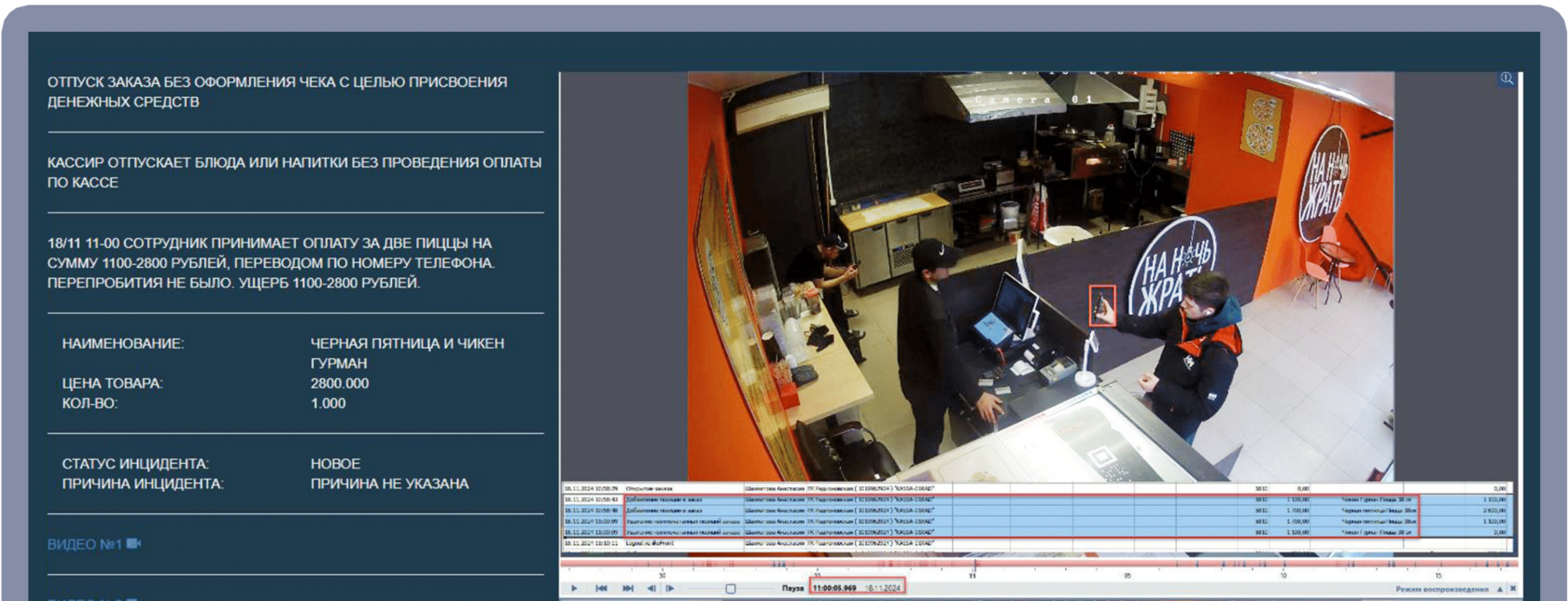Click the time field showing 11:00:05.969

(834, 588)
